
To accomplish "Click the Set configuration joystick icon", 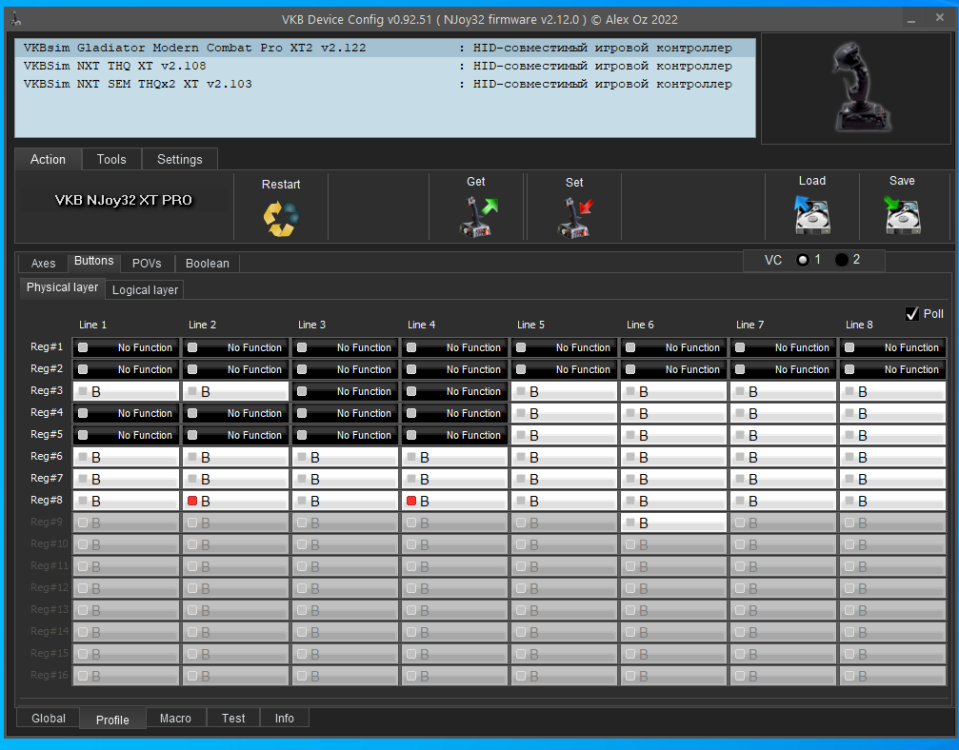I will (574, 217).
